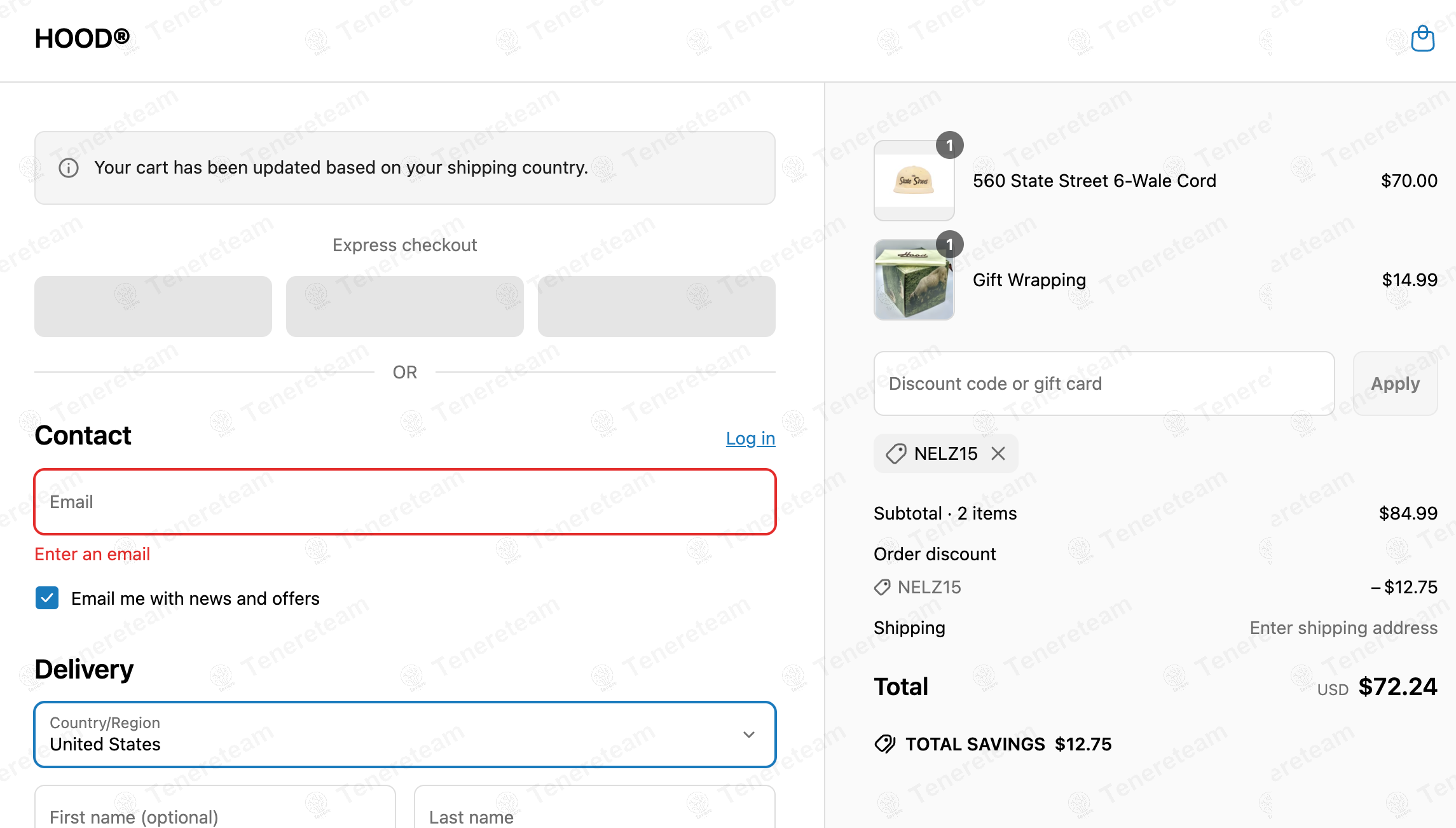The width and height of the screenshot is (1456, 828).
Task: Click the quantity badge on the cap
Action: coord(949,146)
